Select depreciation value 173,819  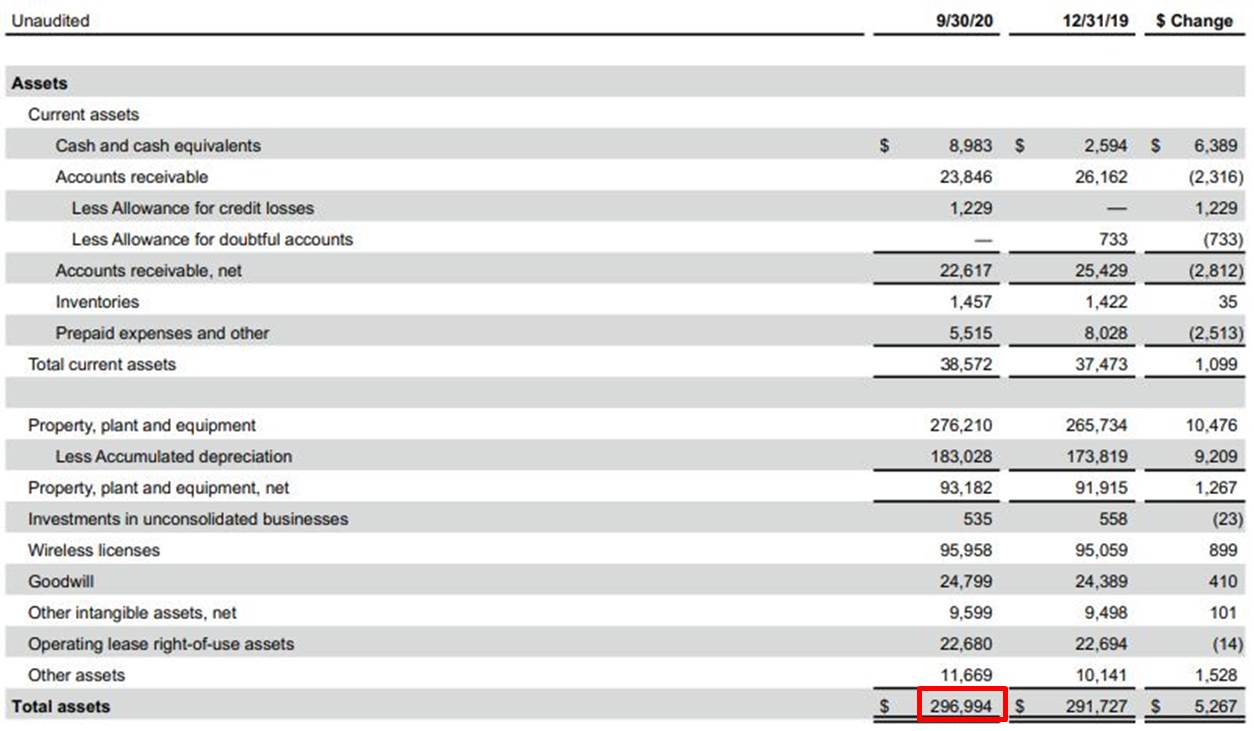[x=1096, y=456]
